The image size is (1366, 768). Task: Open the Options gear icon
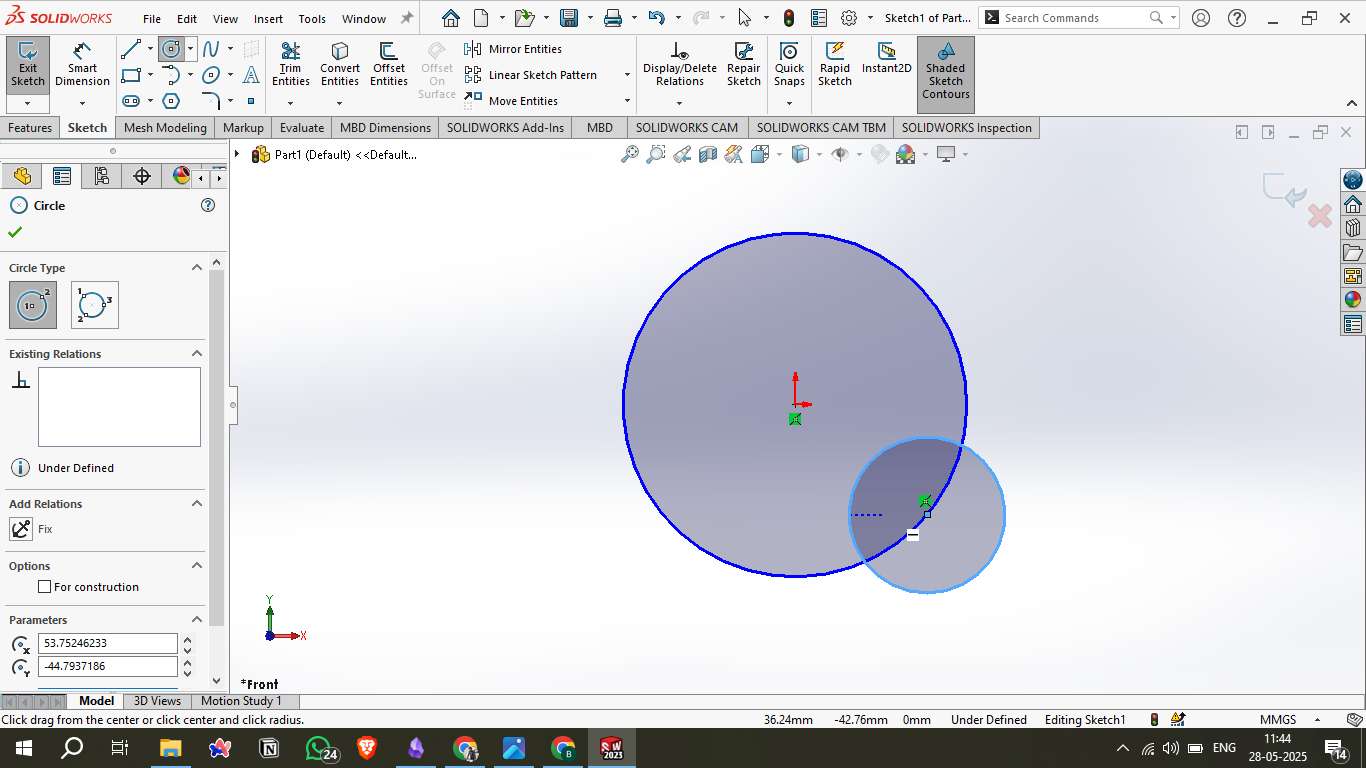tap(849, 18)
